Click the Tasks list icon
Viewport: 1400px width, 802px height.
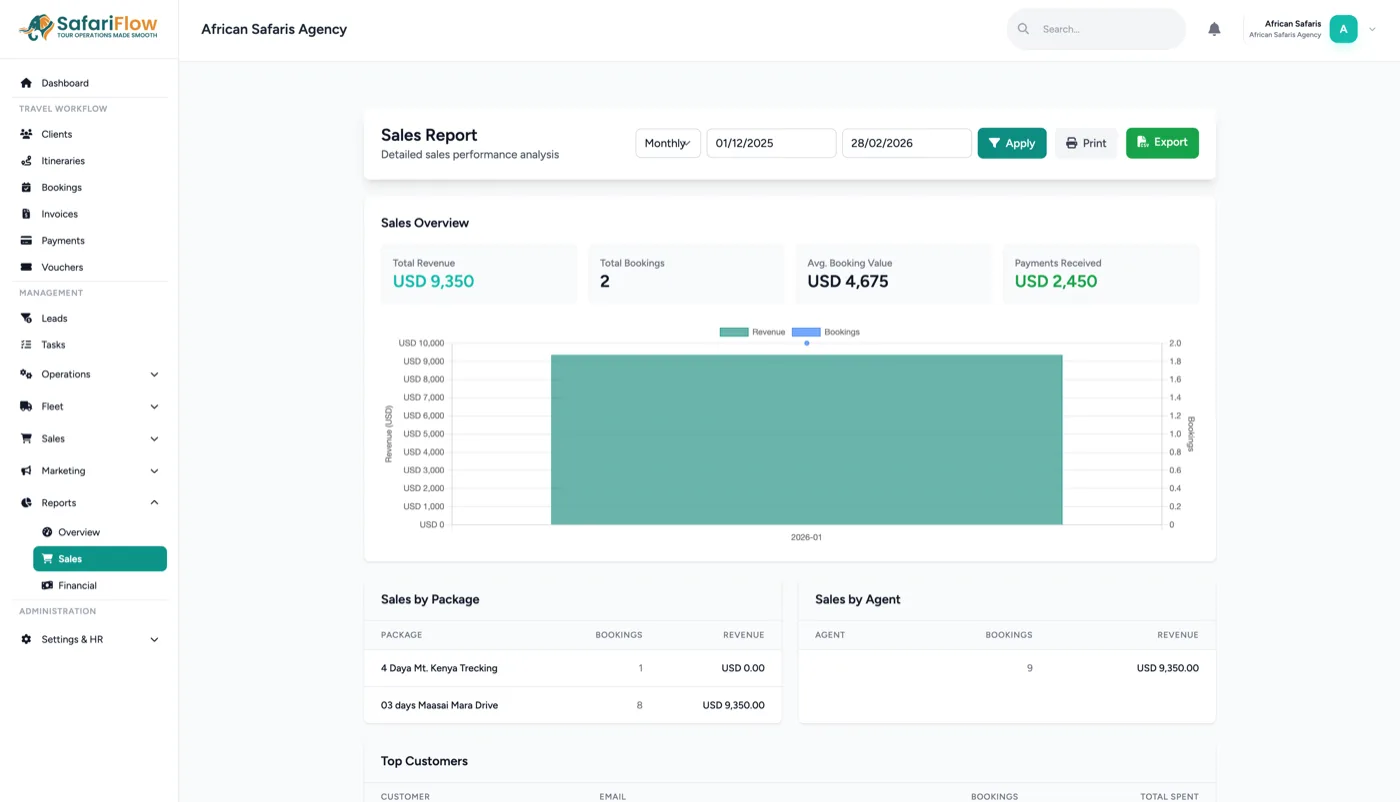(x=26, y=345)
